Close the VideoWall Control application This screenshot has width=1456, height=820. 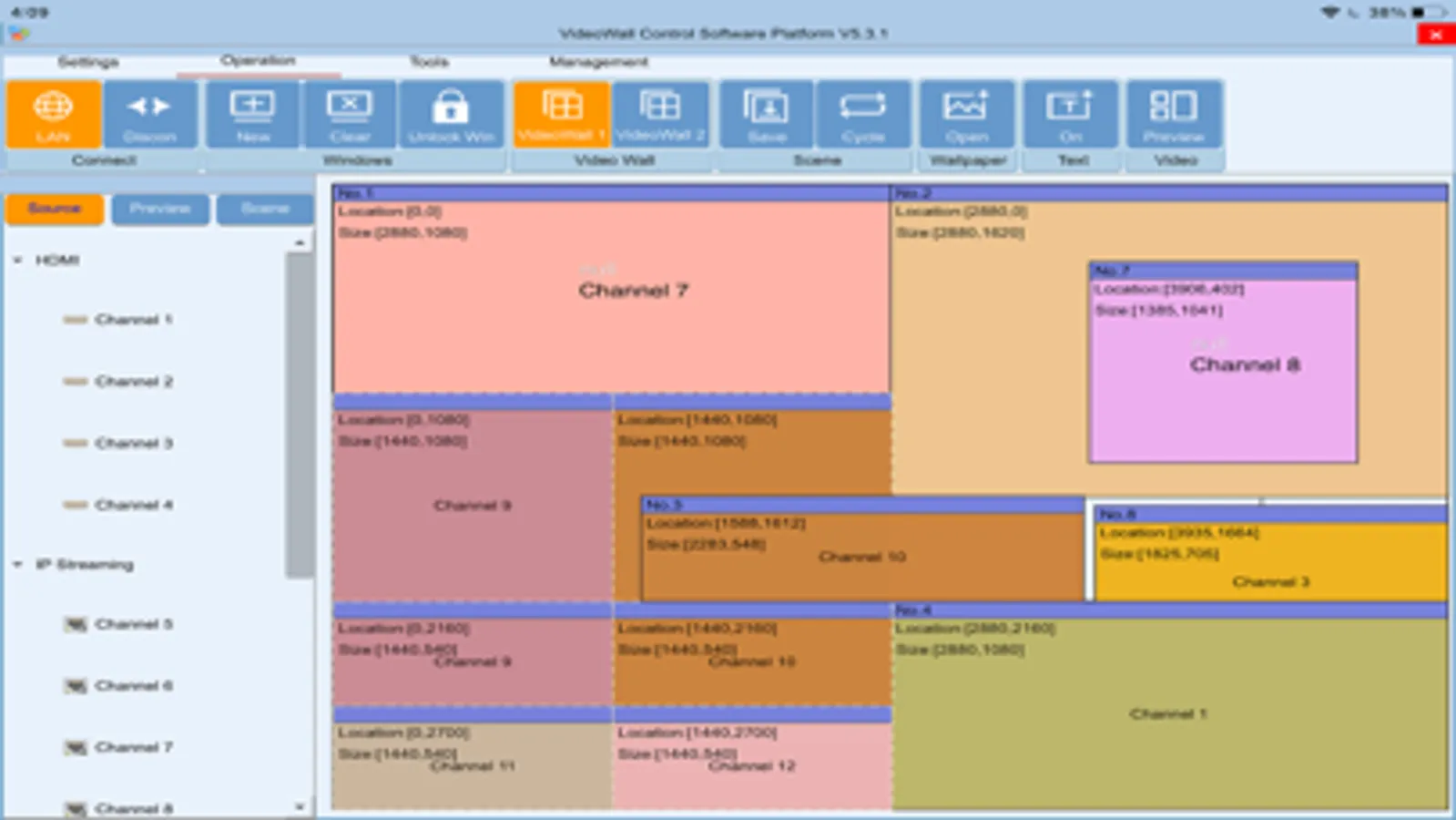(x=1436, y=35)
